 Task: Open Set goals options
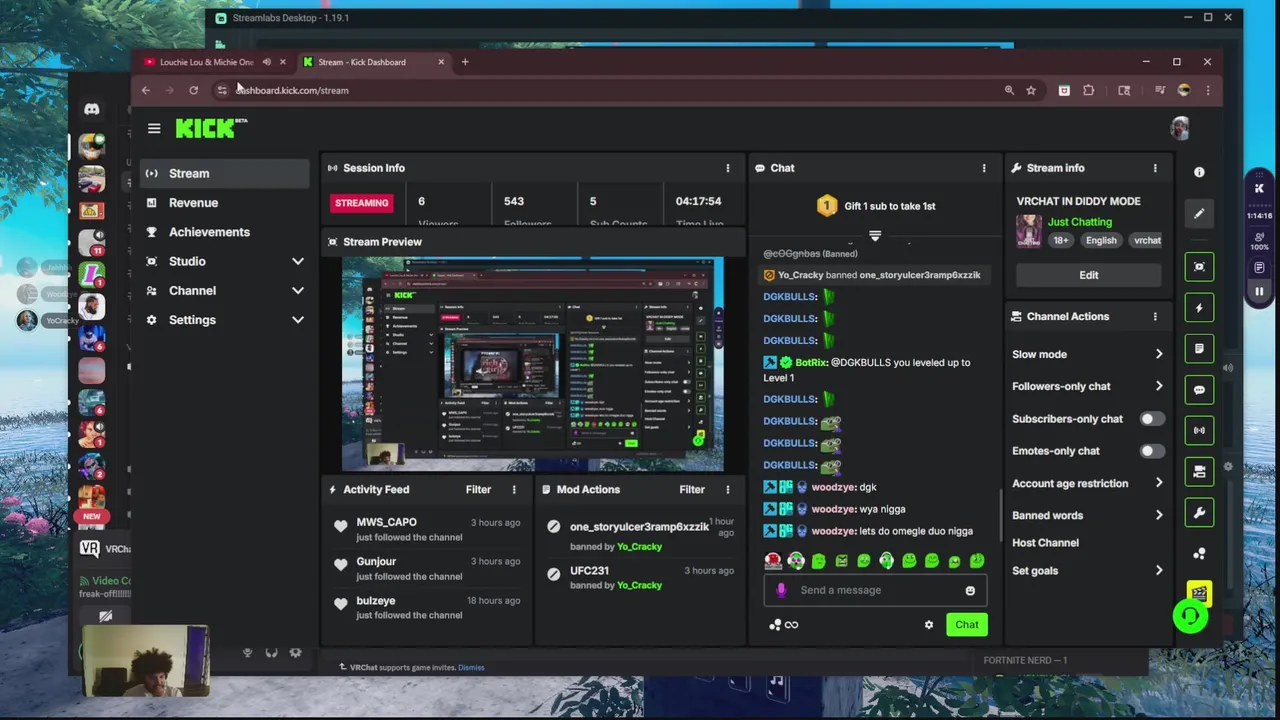(1088, 571)
